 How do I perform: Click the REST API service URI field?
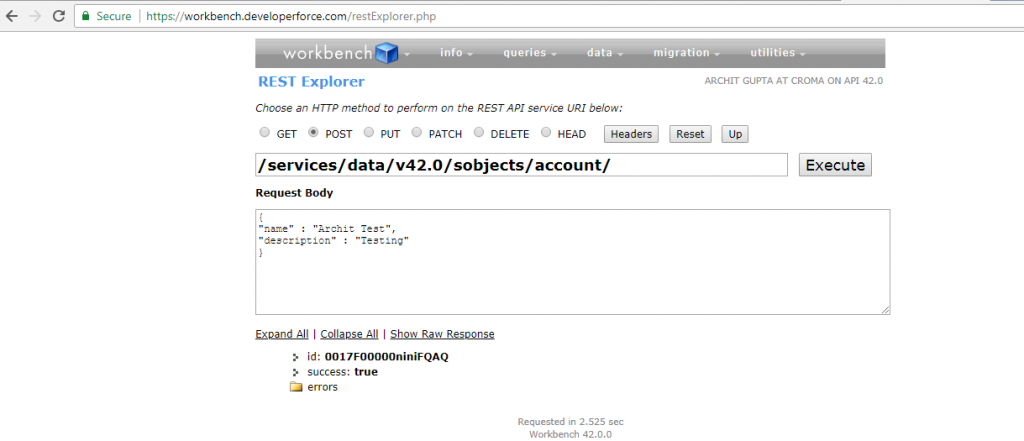(521, 165)
